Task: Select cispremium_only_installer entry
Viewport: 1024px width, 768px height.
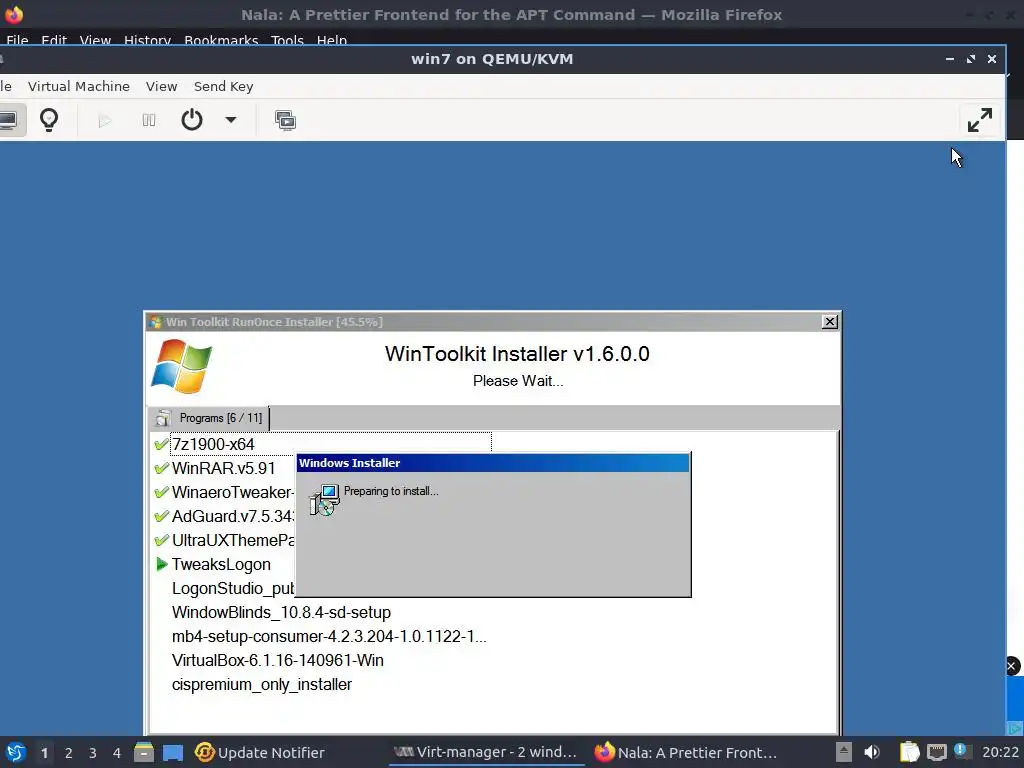Action: 262,684
